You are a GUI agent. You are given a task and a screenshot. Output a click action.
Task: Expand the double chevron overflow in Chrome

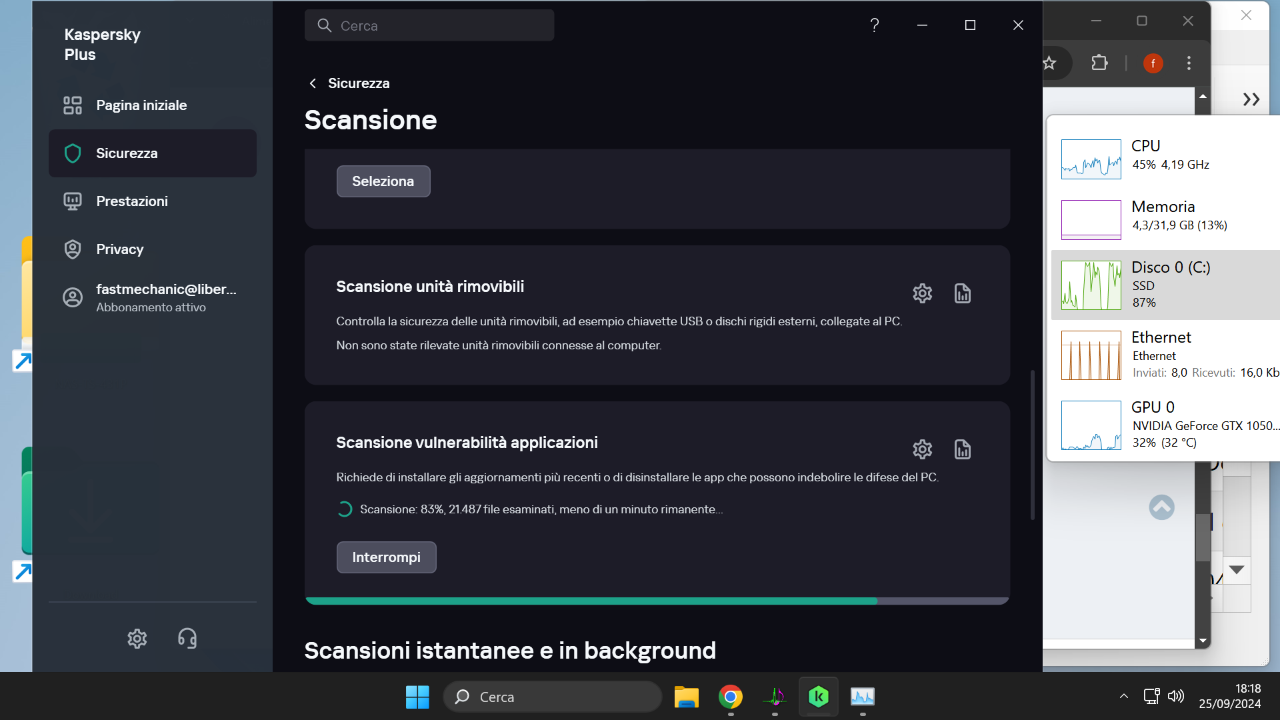pyautogui.click(x=1251, y=99)
